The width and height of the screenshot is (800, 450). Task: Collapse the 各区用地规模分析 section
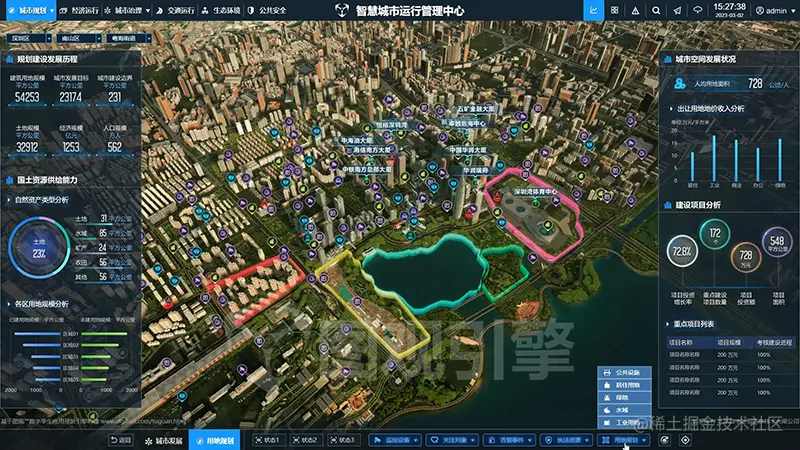(x=9, y=304)
